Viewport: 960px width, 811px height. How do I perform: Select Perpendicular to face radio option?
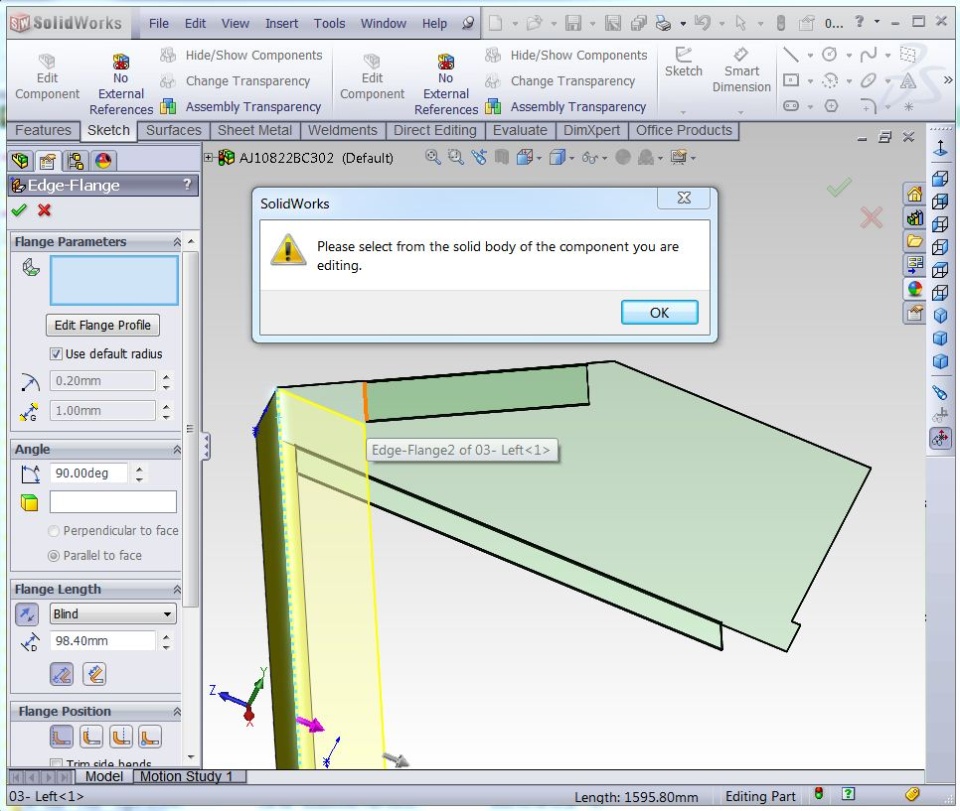54,531
